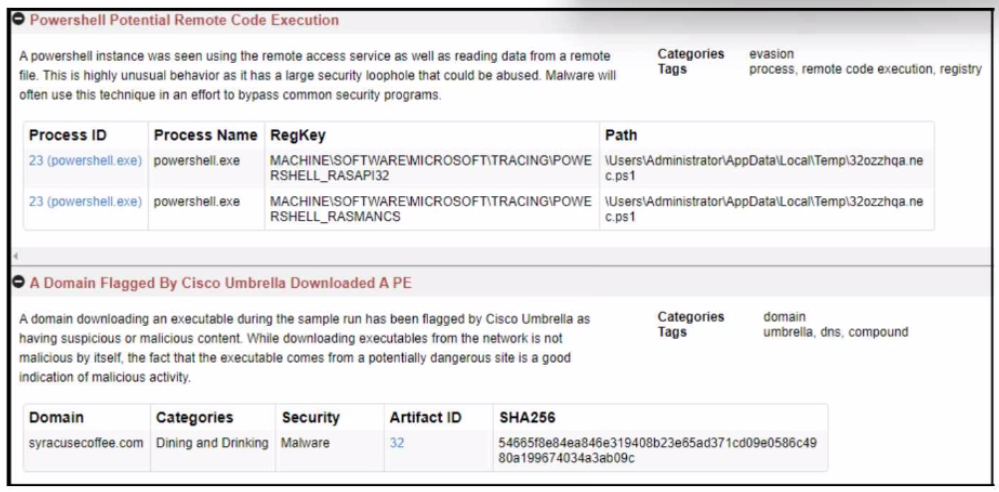Click the Domain Flagged By Cisco Umbrella title
Screen dimensions: 999x492
[x=220, y=283]
